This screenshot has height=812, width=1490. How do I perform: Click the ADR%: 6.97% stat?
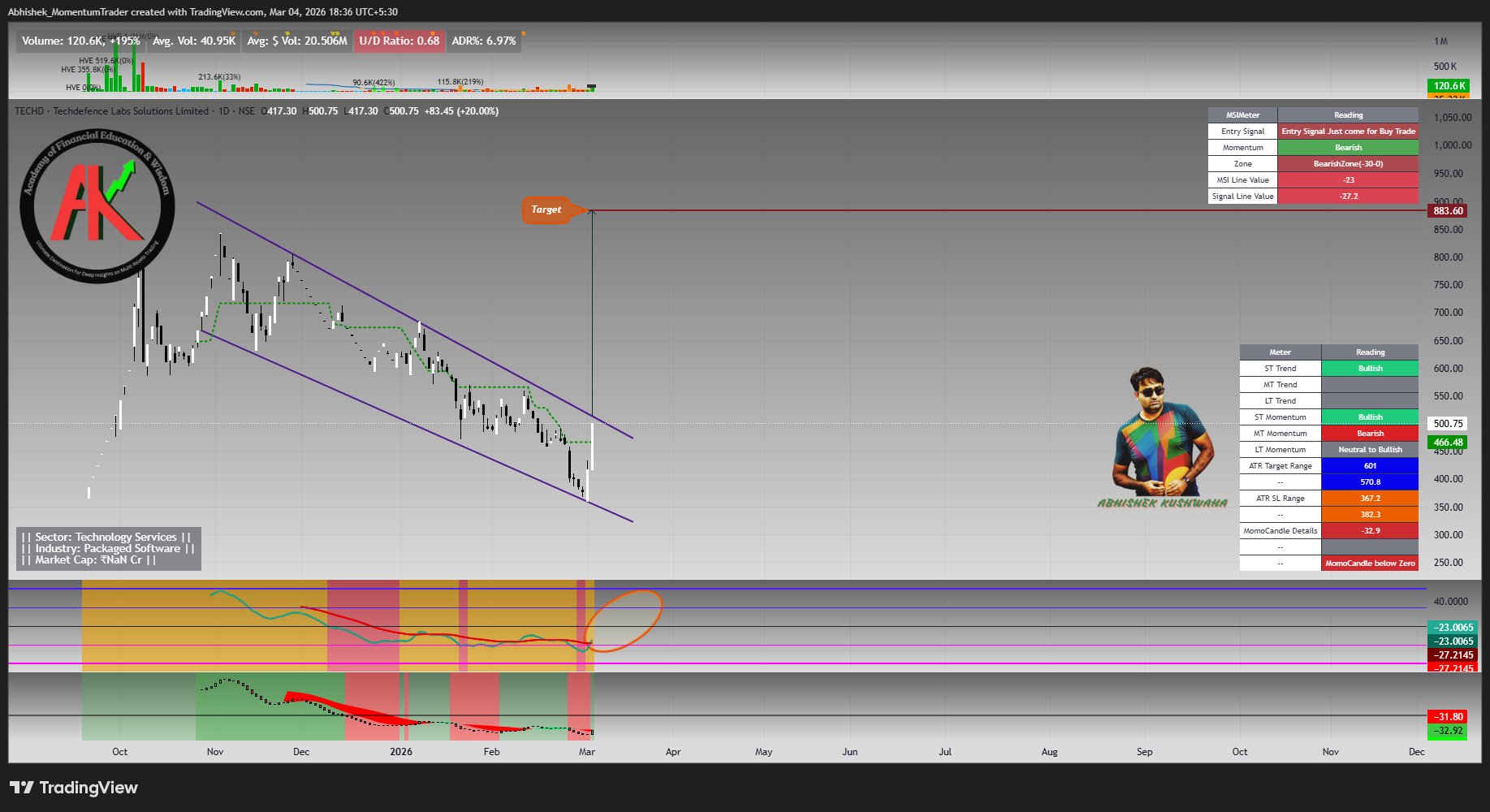484,41
